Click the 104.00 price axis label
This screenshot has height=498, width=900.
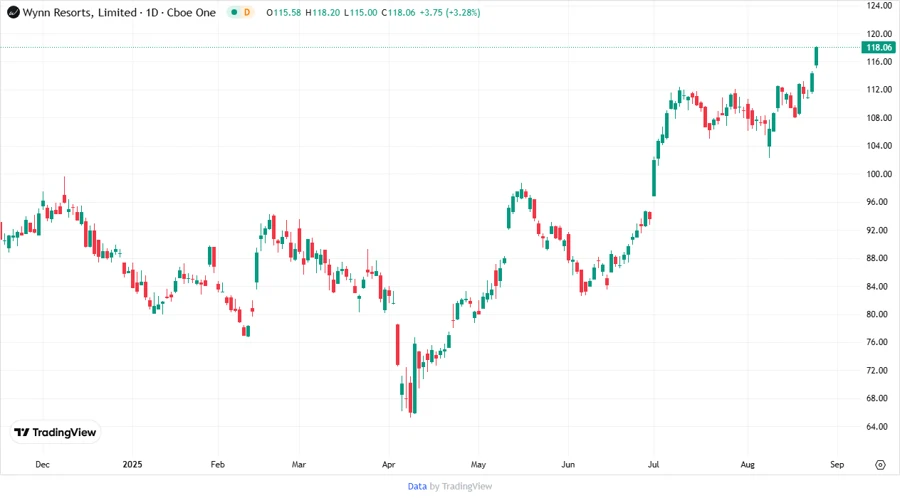pos(879,146)
